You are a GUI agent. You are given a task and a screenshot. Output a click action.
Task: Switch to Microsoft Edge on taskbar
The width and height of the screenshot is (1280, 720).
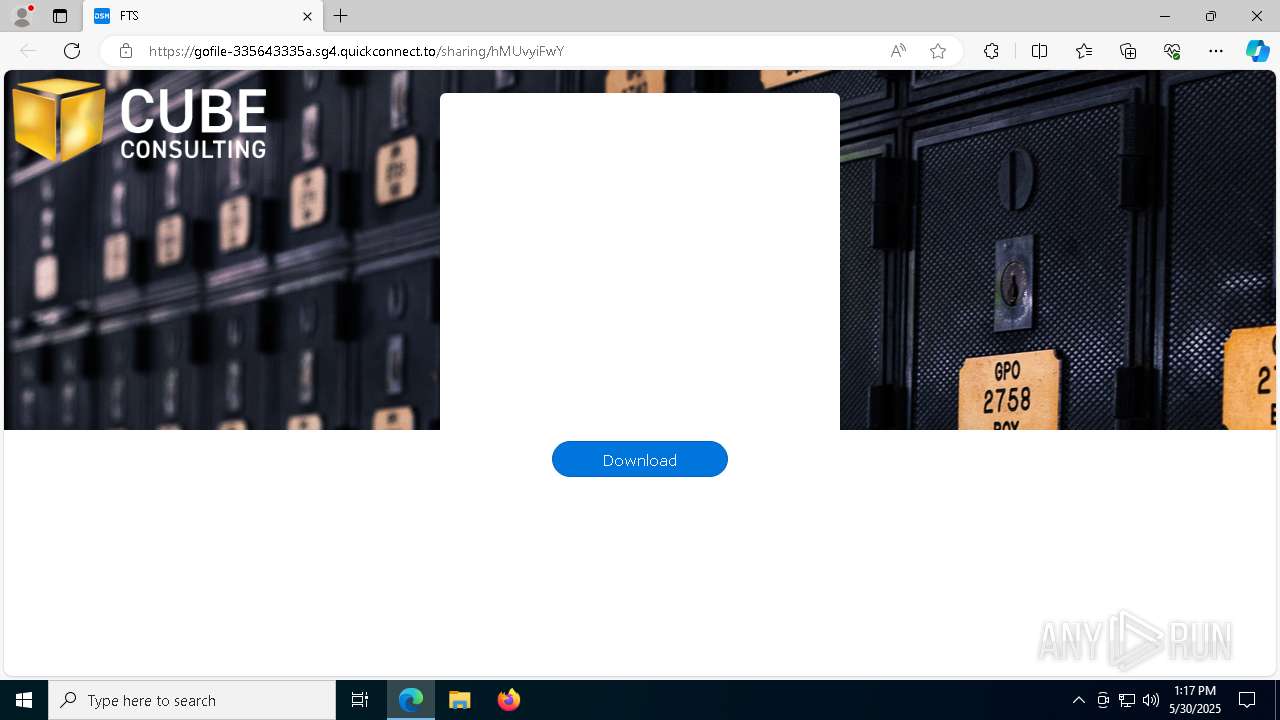(411, 700)
